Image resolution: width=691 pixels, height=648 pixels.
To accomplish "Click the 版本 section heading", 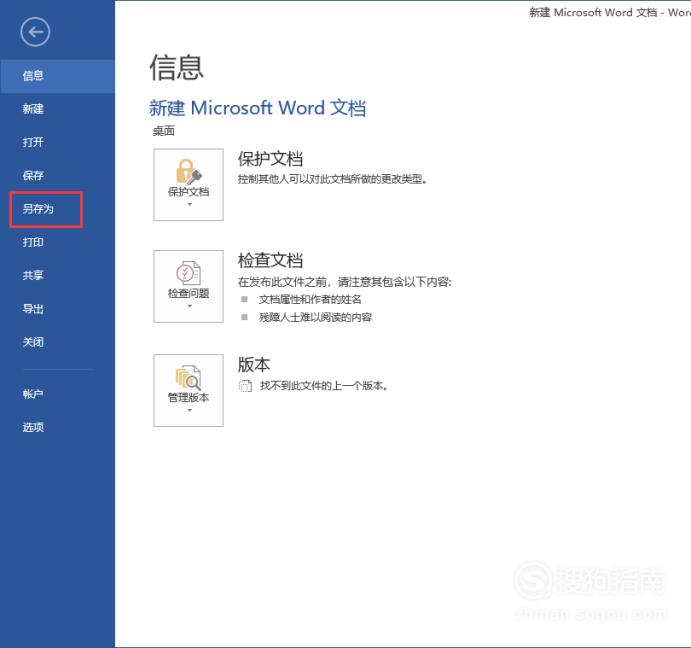I will (254, 365).
